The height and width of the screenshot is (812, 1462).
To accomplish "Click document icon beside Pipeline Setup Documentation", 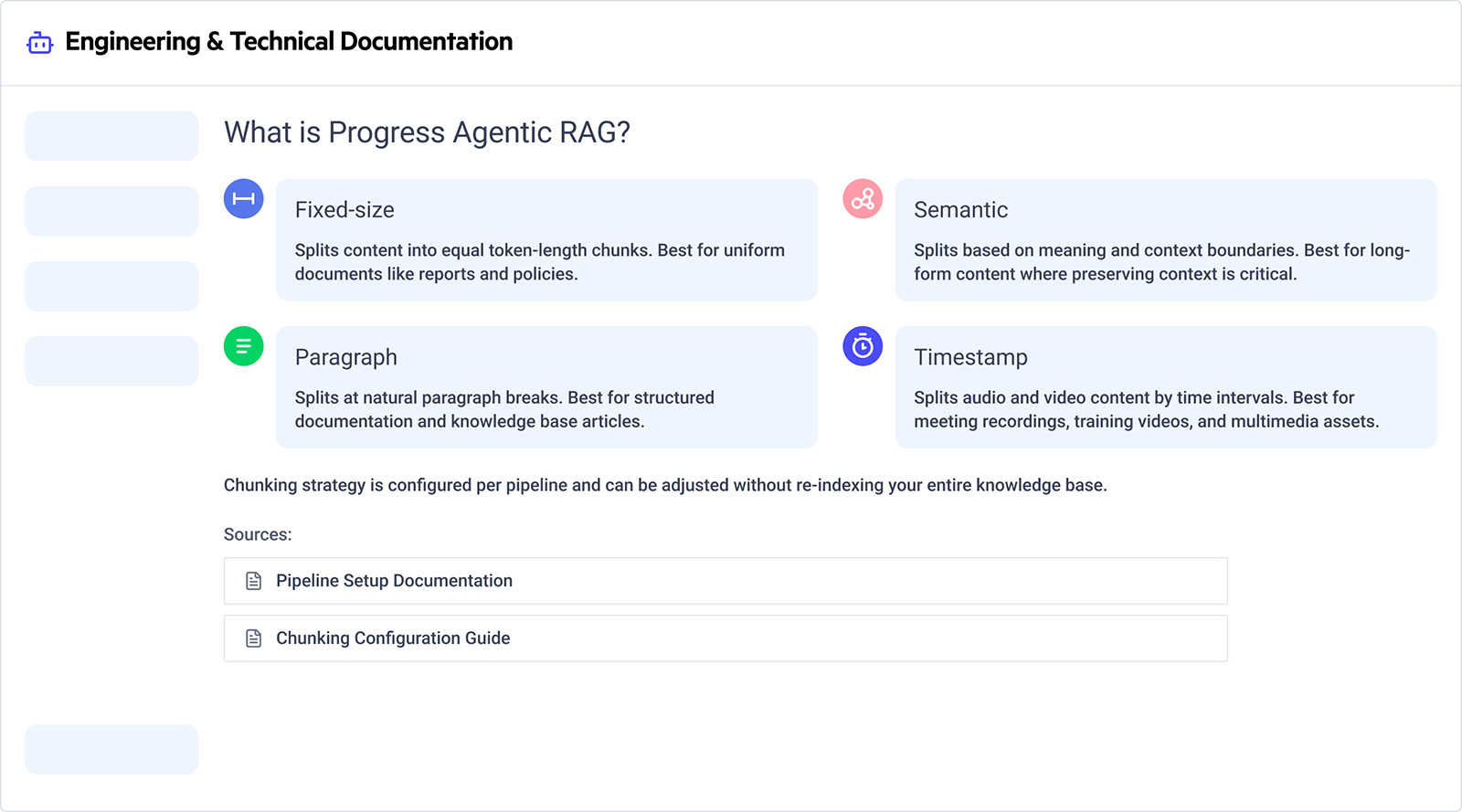I will pyautogui.click(x=254, y=581).
